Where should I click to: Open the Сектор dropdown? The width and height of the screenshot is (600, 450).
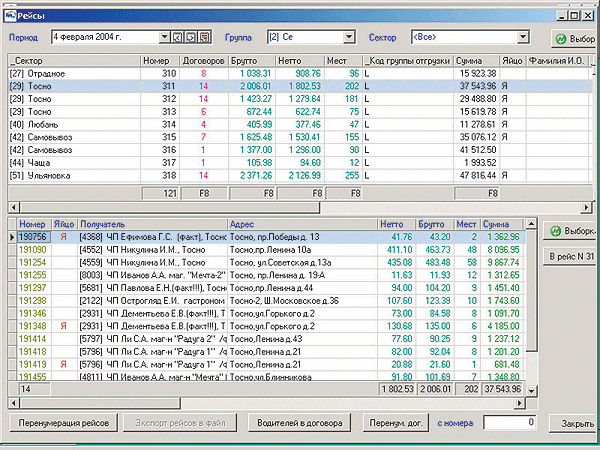pyautogui.click(x=523, y=37)
